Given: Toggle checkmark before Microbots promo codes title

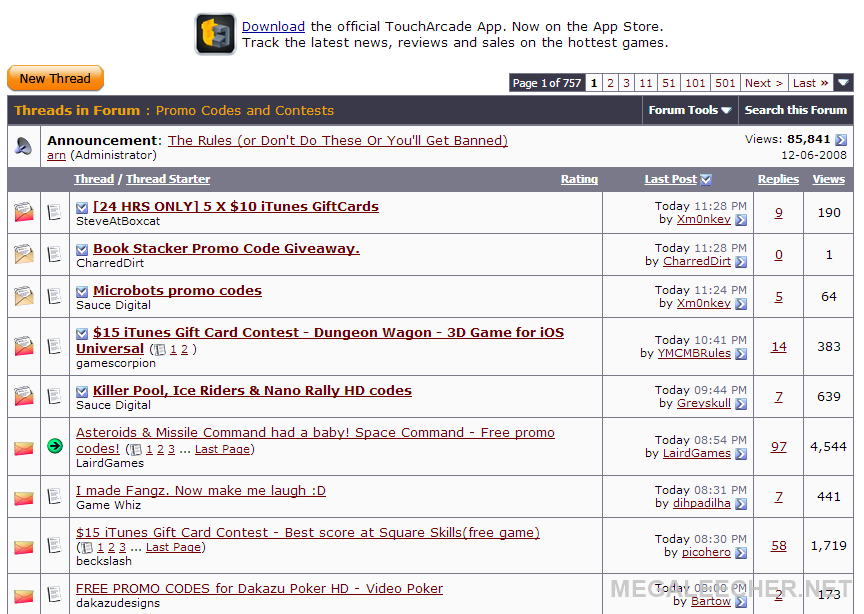Looking at the screenshot, I should 82,292.
